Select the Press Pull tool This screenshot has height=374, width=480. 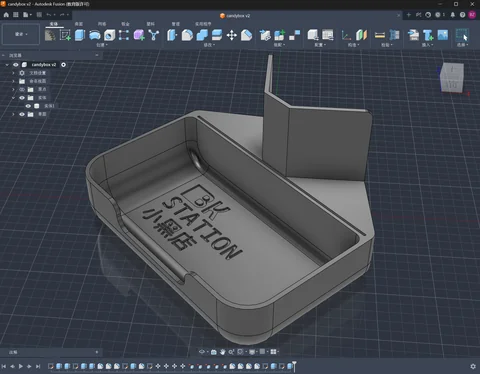[172, 35]
